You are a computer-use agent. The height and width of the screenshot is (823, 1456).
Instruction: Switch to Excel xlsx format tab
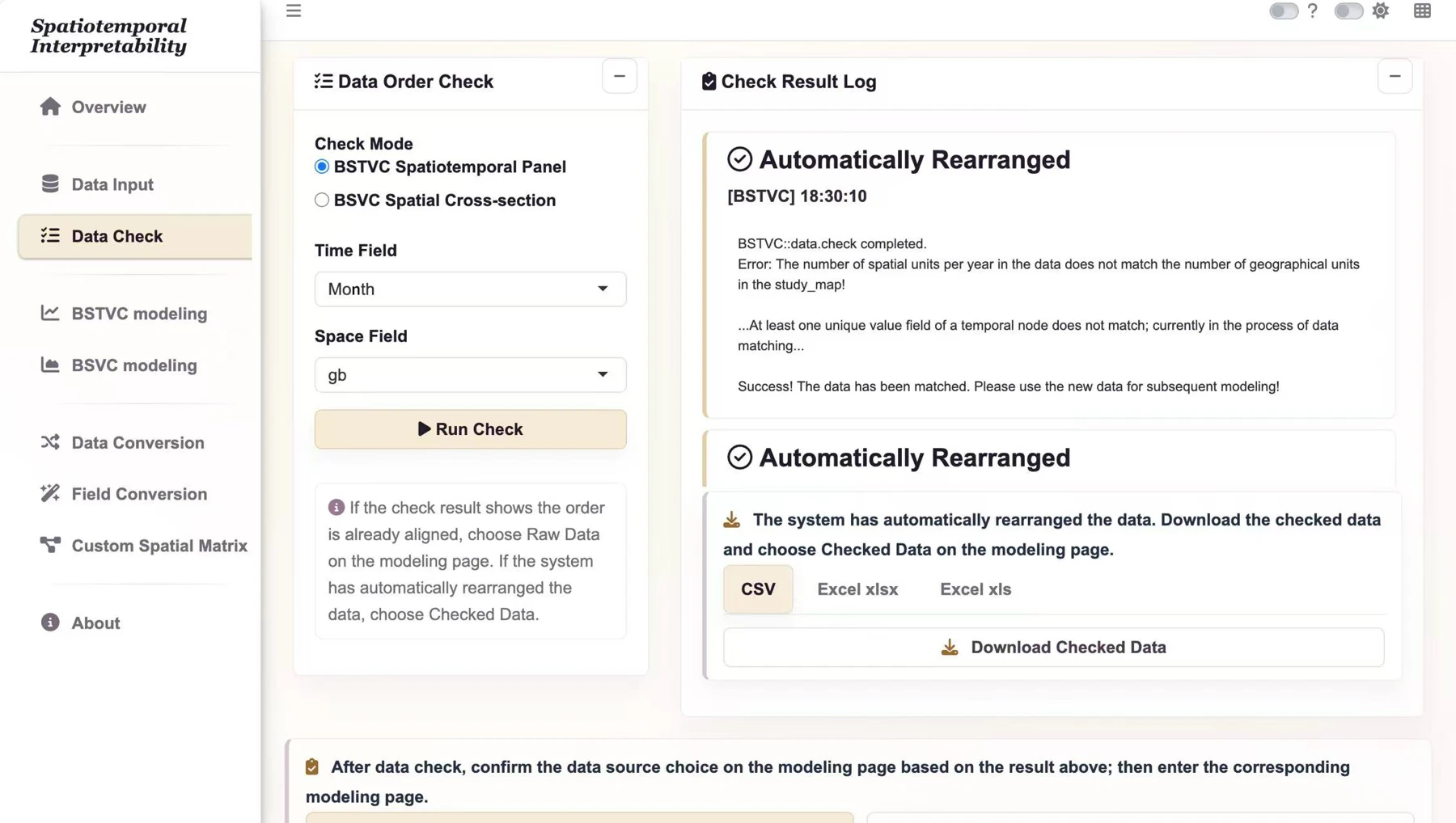tap(857, 589)
